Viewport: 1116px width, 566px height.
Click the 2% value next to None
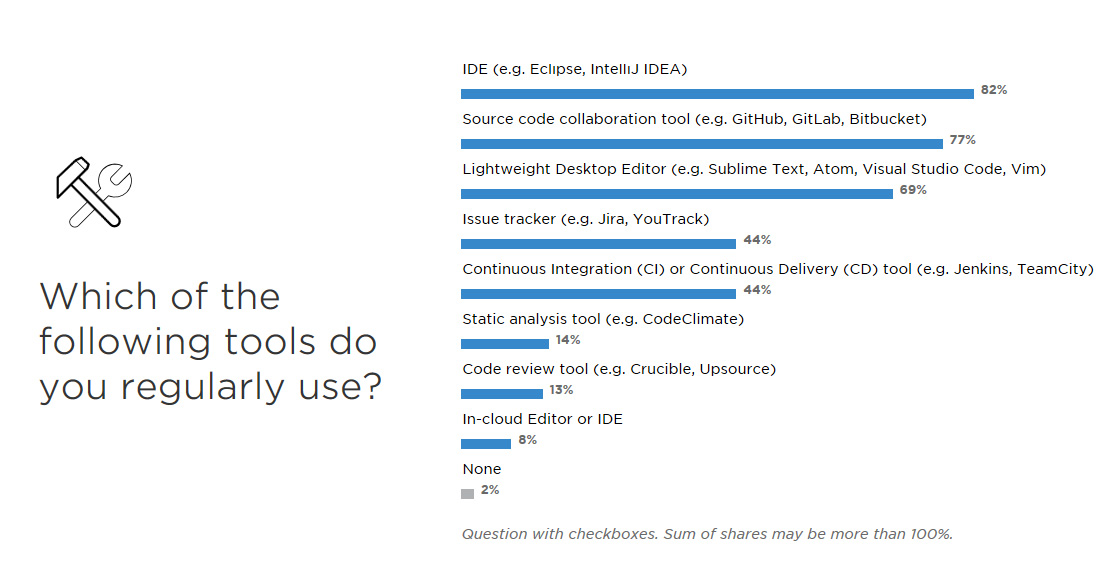pos(490,490)
